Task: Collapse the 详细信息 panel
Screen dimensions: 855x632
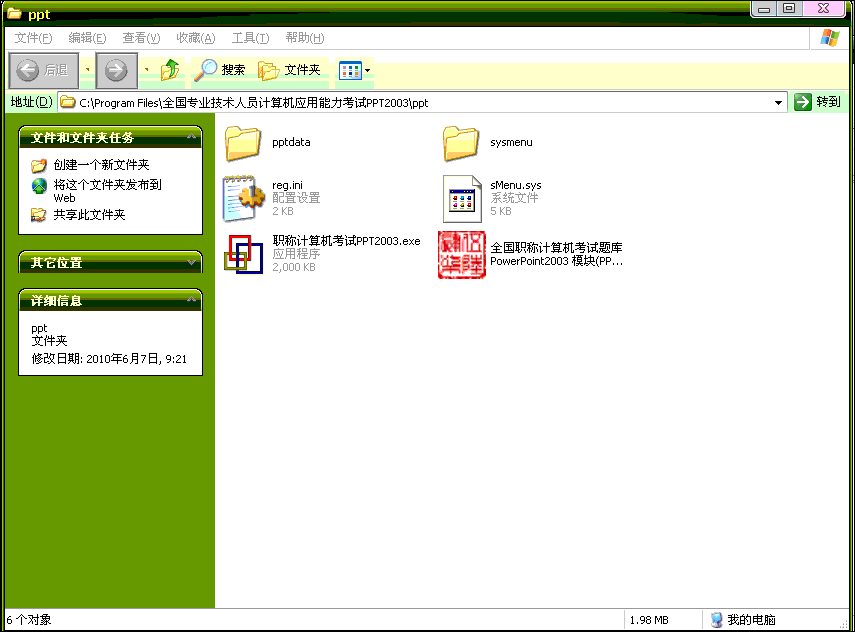Action: [x=193, y=300]
